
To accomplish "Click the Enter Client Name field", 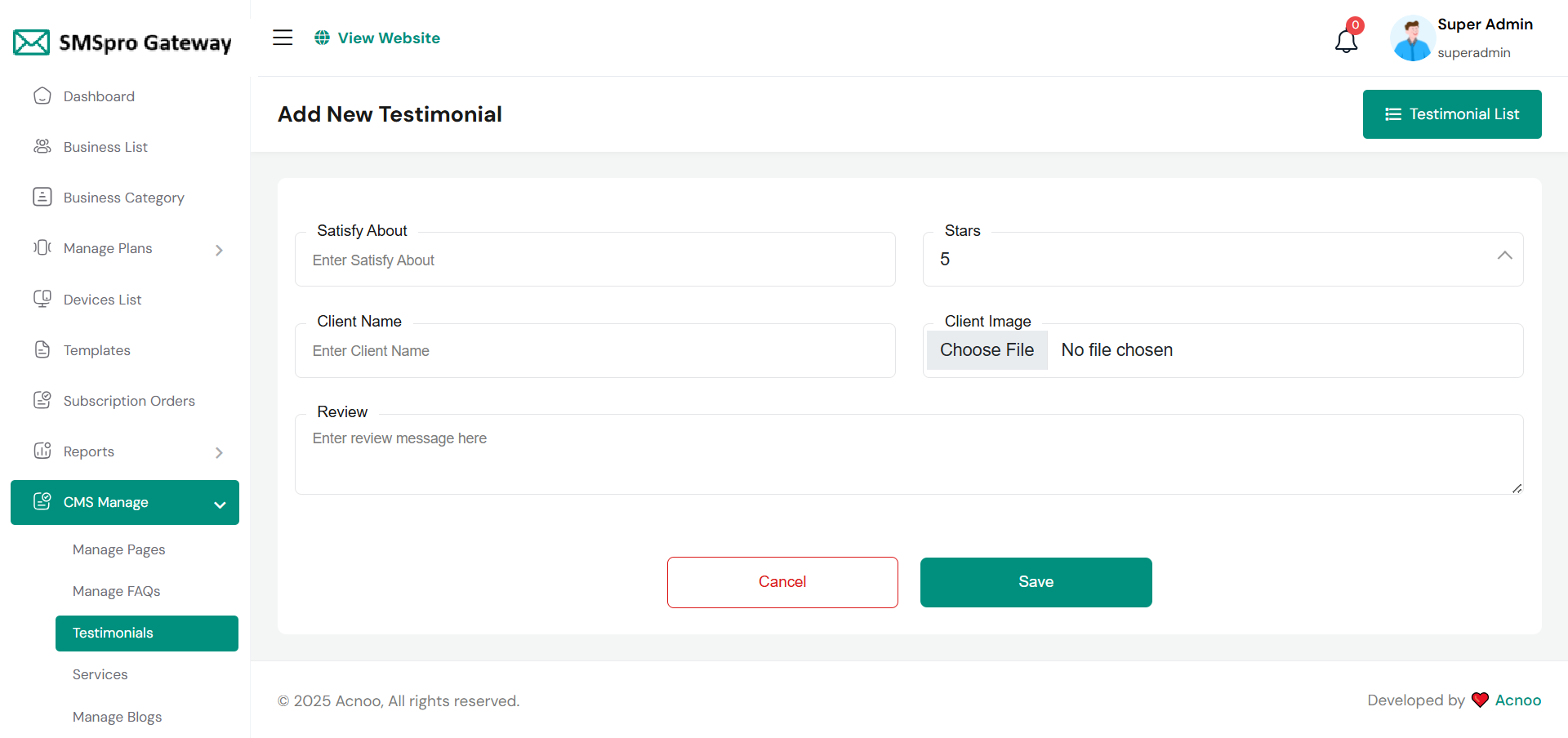I will point(595,351).
